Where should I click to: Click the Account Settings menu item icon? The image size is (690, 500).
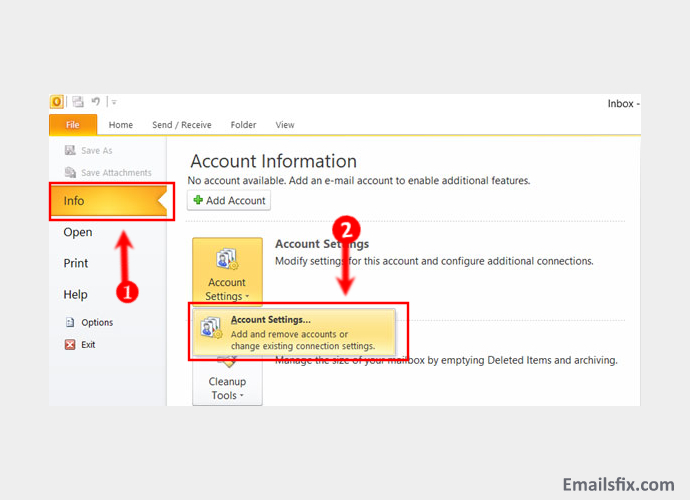pos(211,328)
